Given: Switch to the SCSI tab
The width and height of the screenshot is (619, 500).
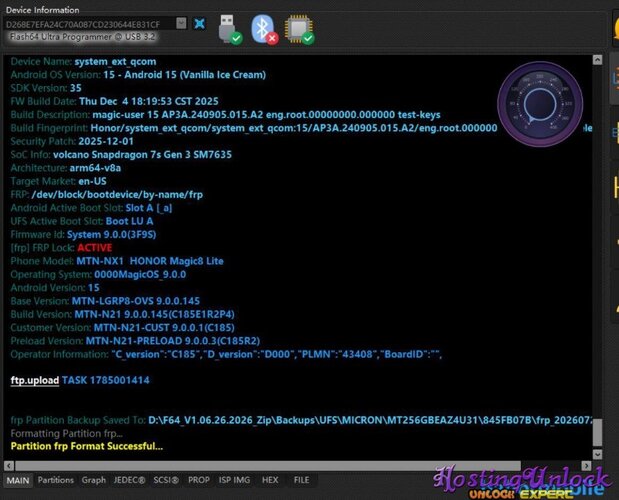Looking at the screenshot, I should click(166, 480).
